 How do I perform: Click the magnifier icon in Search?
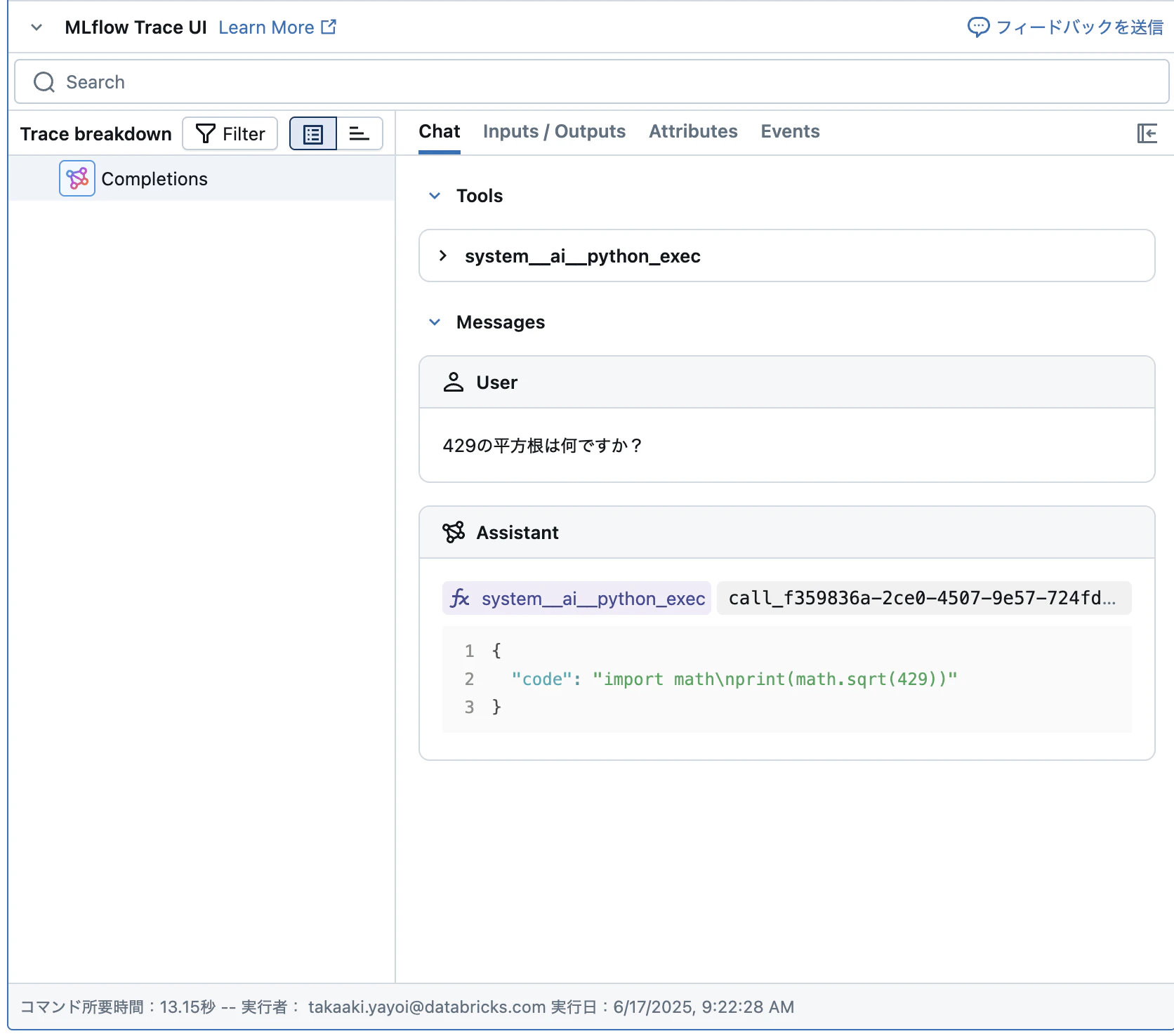(x=44, y=82)
